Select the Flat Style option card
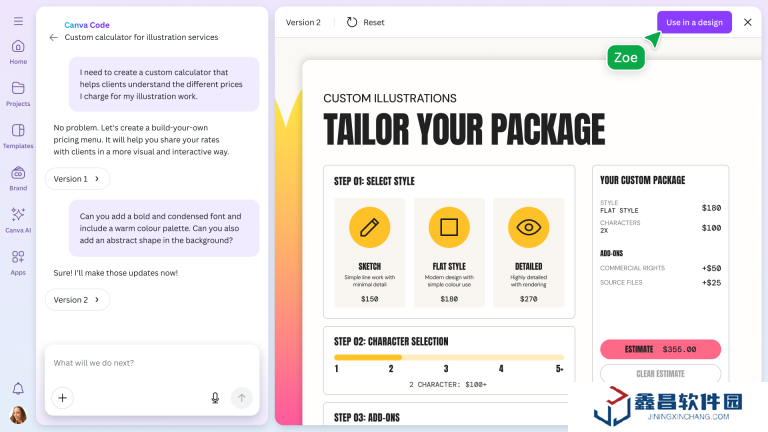Image resolution: width=768 pixels, height=432 pixels. click(449, 252)
